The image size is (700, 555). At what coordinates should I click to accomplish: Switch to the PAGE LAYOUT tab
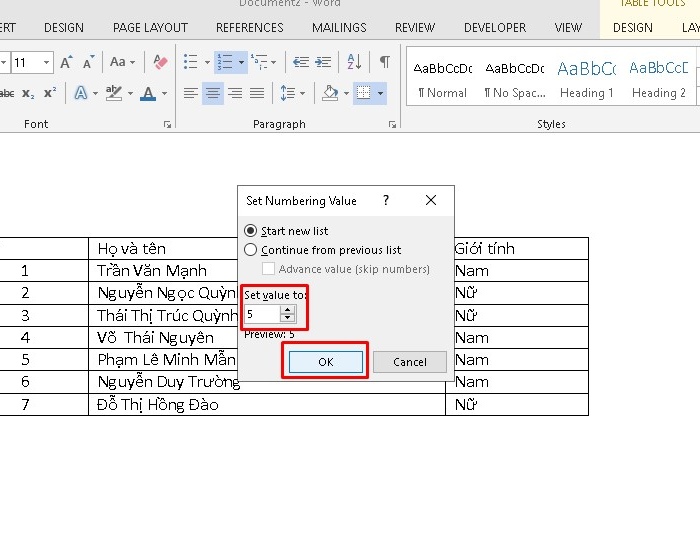(150, 28)
